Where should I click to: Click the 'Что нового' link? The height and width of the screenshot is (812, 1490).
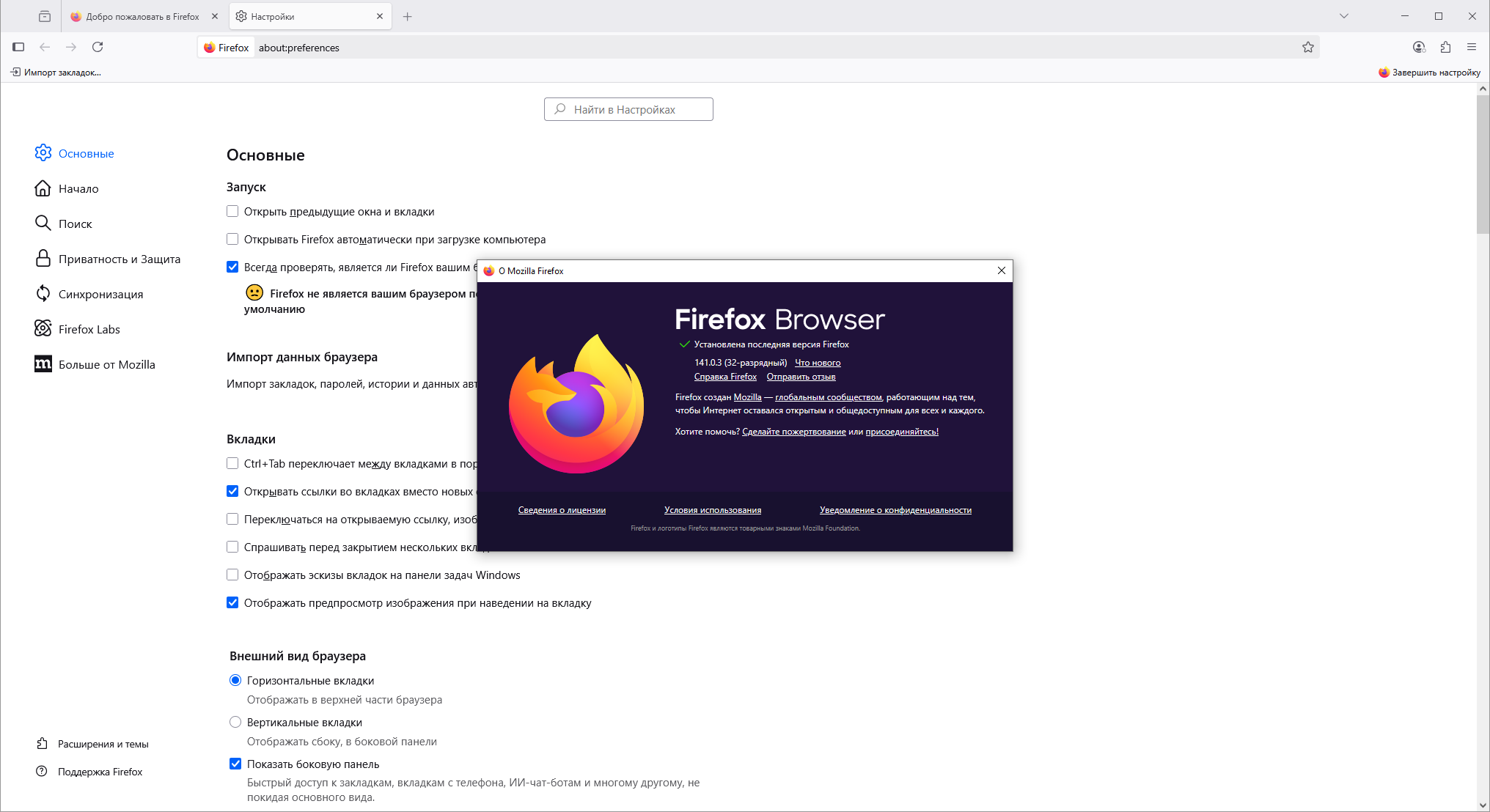(818, 363)
